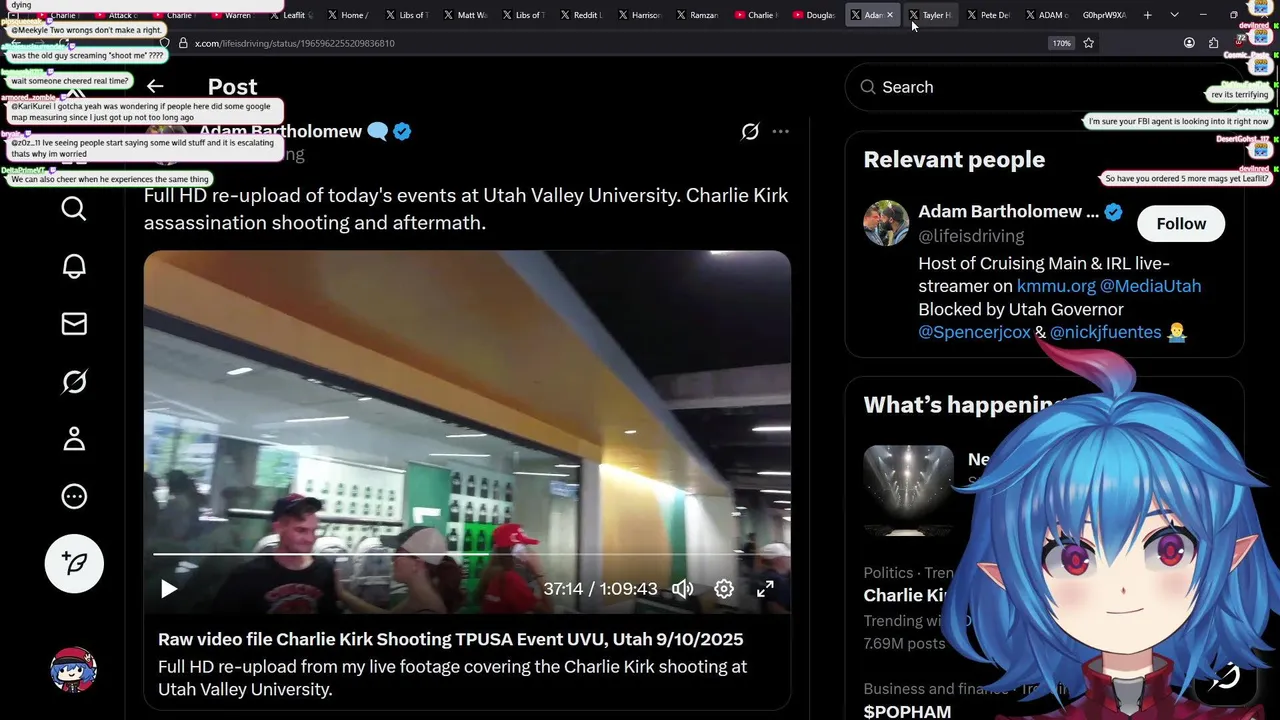The height and width of the screenshot is (720, 1280).
Task: Seek along the video progress bar
Action: tap(467, 554)
